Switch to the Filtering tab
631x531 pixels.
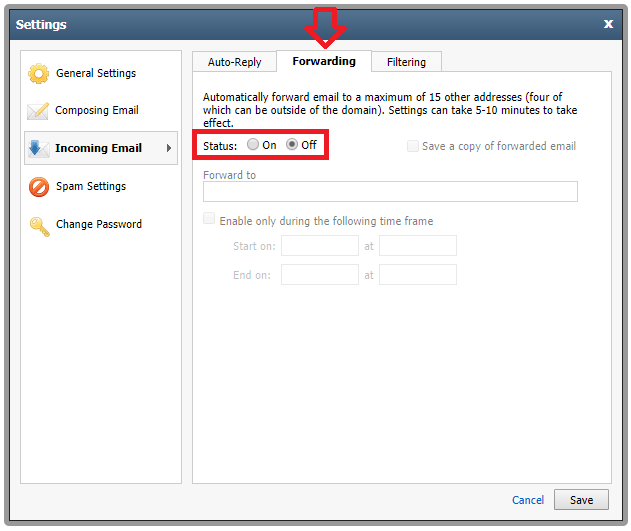406,62
